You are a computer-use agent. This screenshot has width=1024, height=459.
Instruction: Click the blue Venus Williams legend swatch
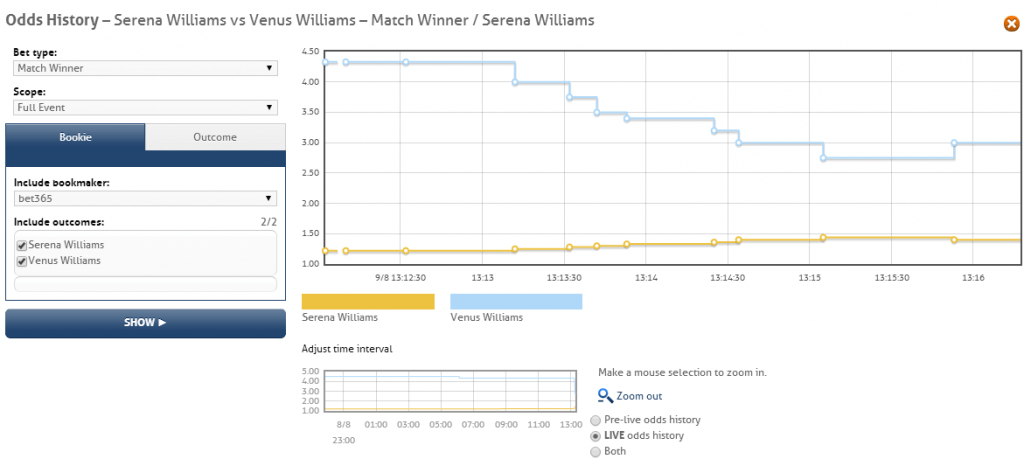(x=516, y=301)
